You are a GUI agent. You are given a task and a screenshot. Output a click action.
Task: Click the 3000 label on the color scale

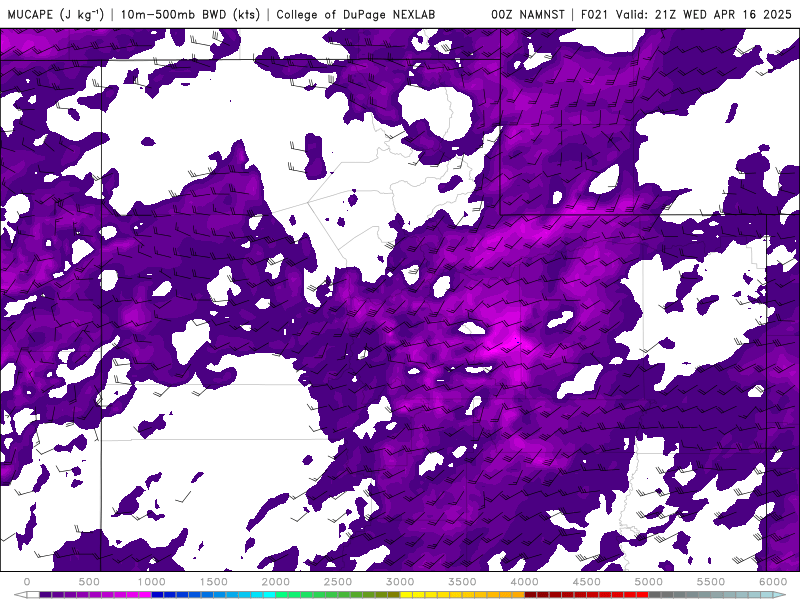(400, 582)
